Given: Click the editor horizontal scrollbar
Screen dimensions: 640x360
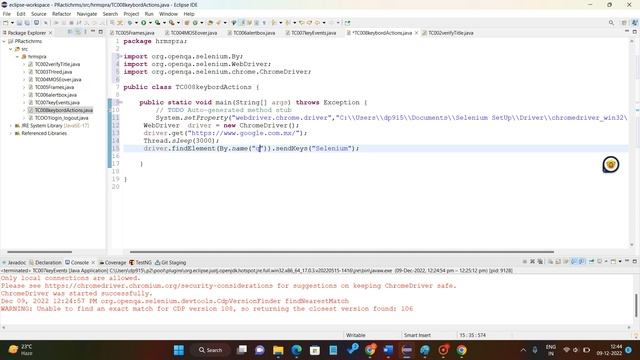Looking at the screenshot, I should [x=342, y=252].
